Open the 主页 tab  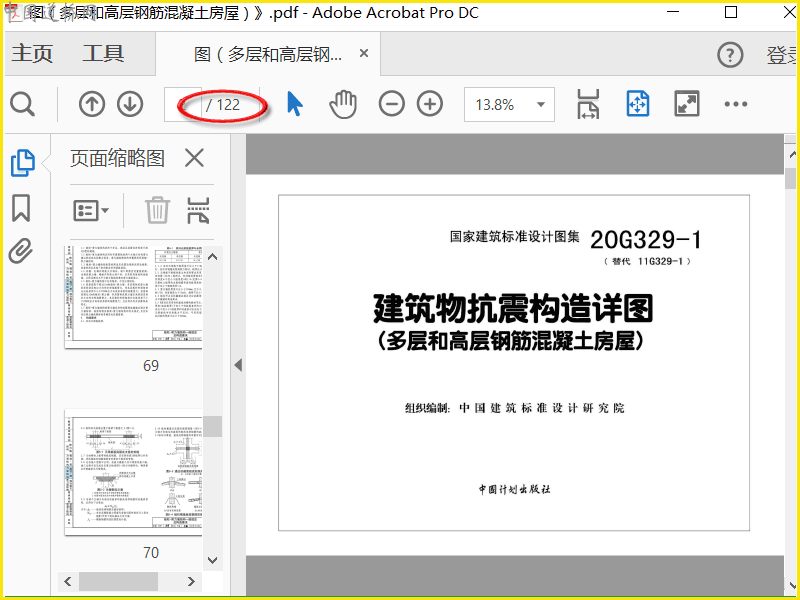(32, 53)
